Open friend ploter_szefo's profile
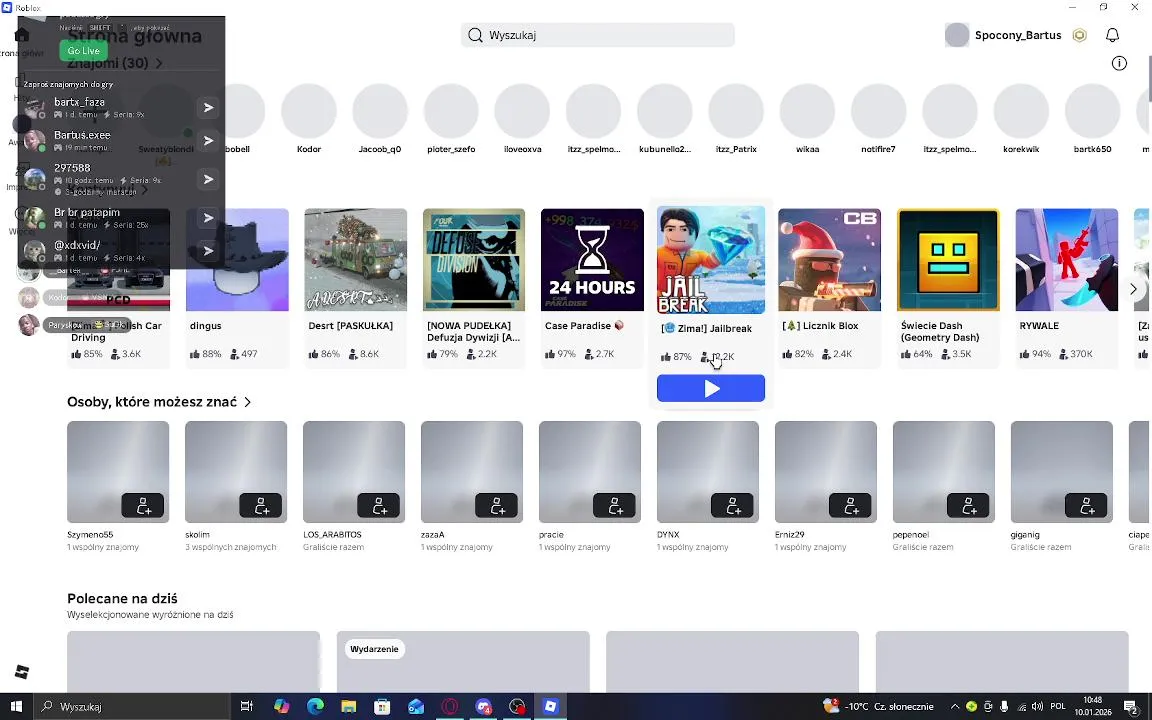The height and width of the screenshot is (720, 1152). pos(451,118)
